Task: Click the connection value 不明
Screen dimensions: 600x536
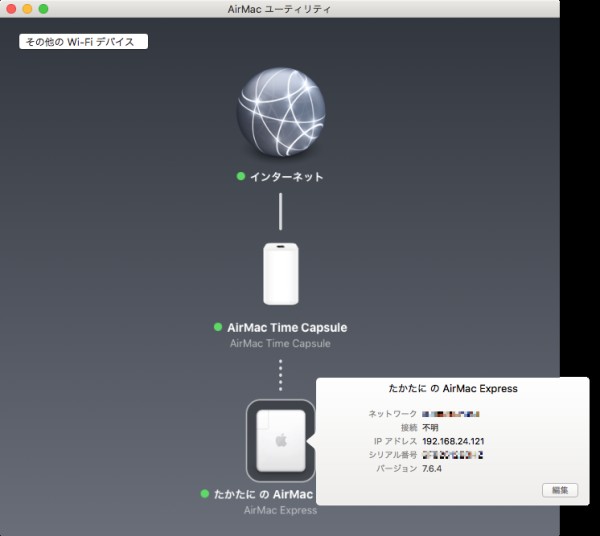Action: 430,427
